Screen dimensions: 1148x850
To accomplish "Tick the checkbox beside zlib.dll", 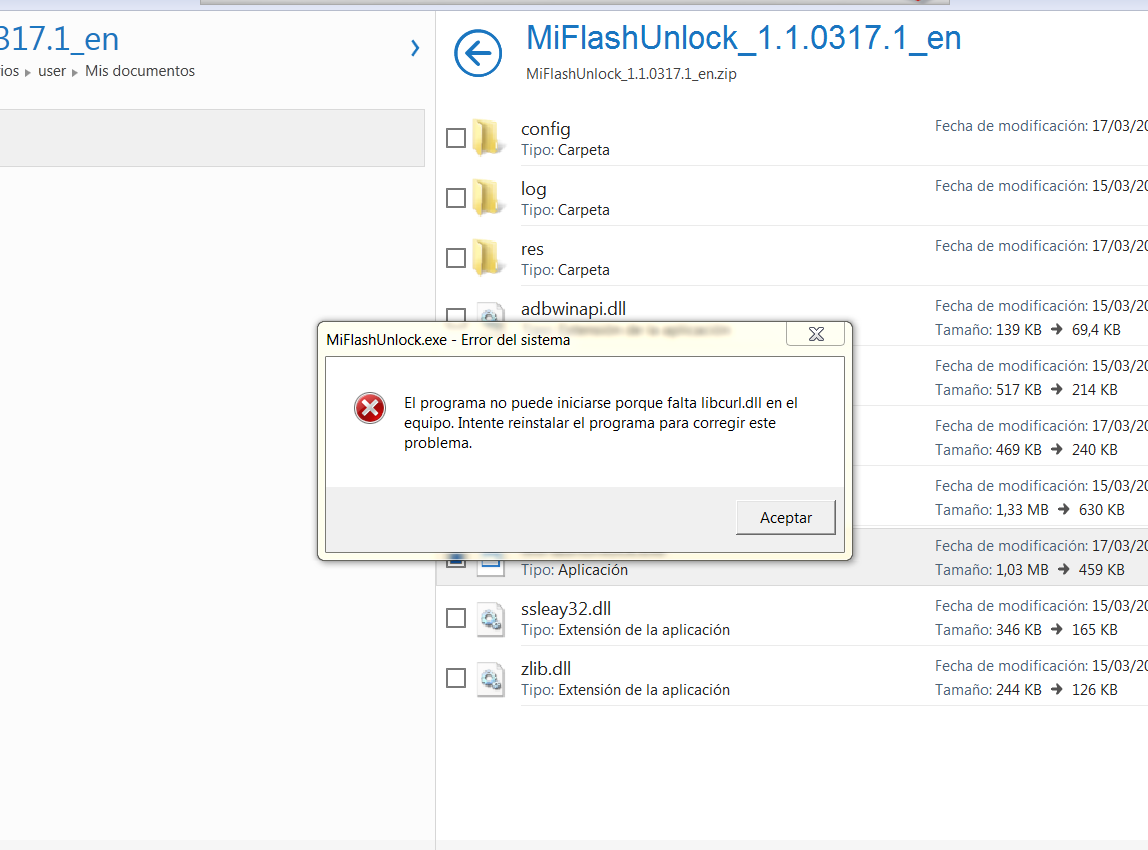I will click(456, 678).
